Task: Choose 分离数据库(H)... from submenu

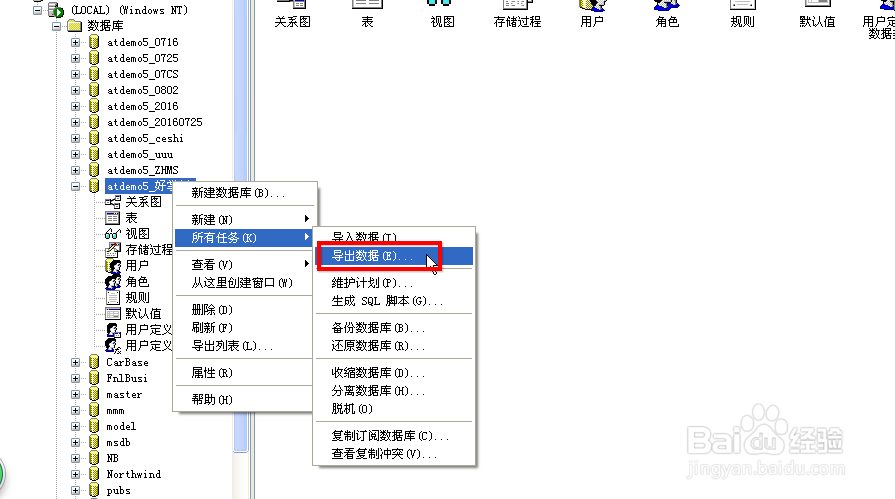Action: pos(394,391)
